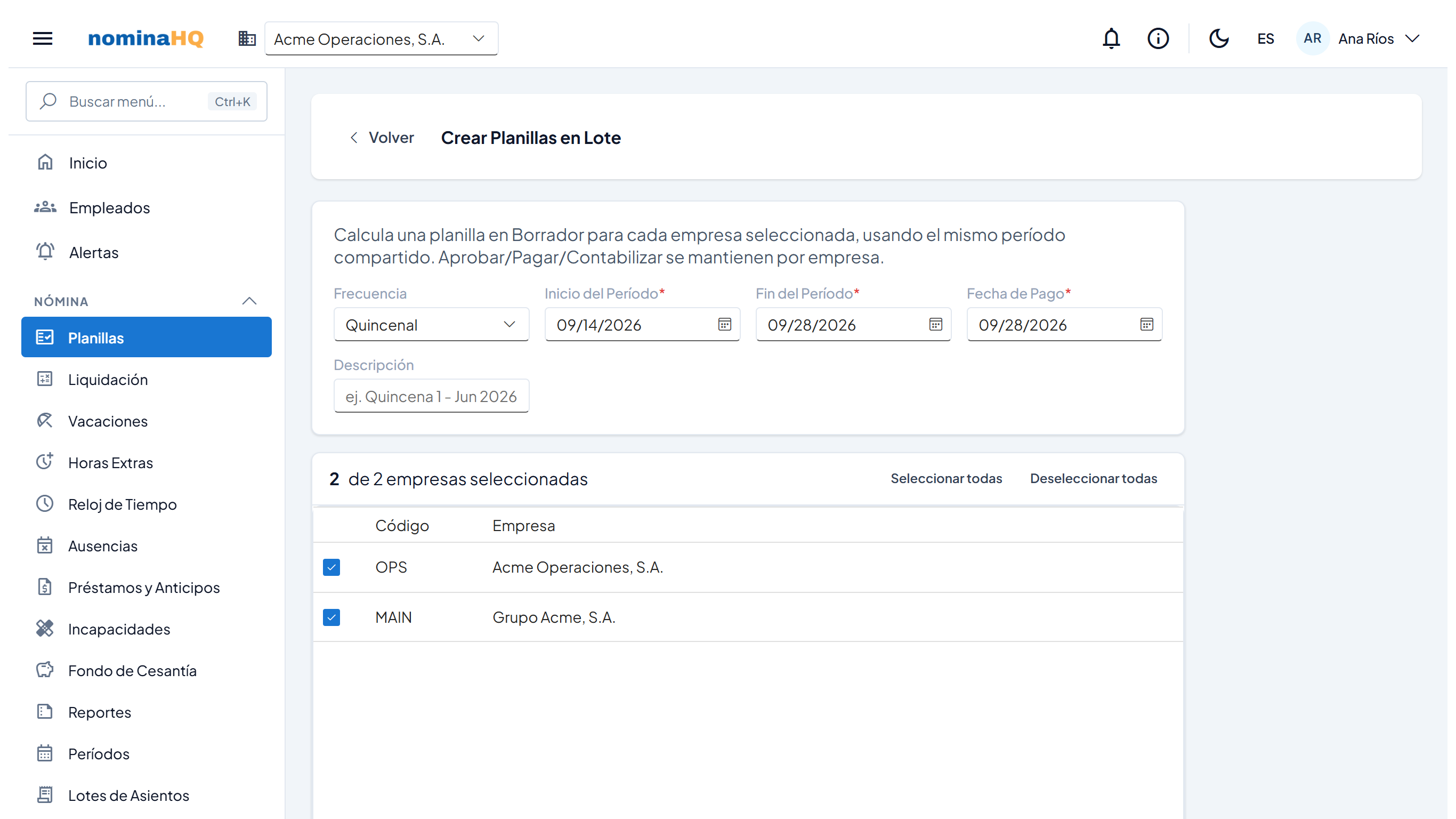Open Vacaciones menu item
The height and width of the screenshot is (819, 1456).
point(147,421)
